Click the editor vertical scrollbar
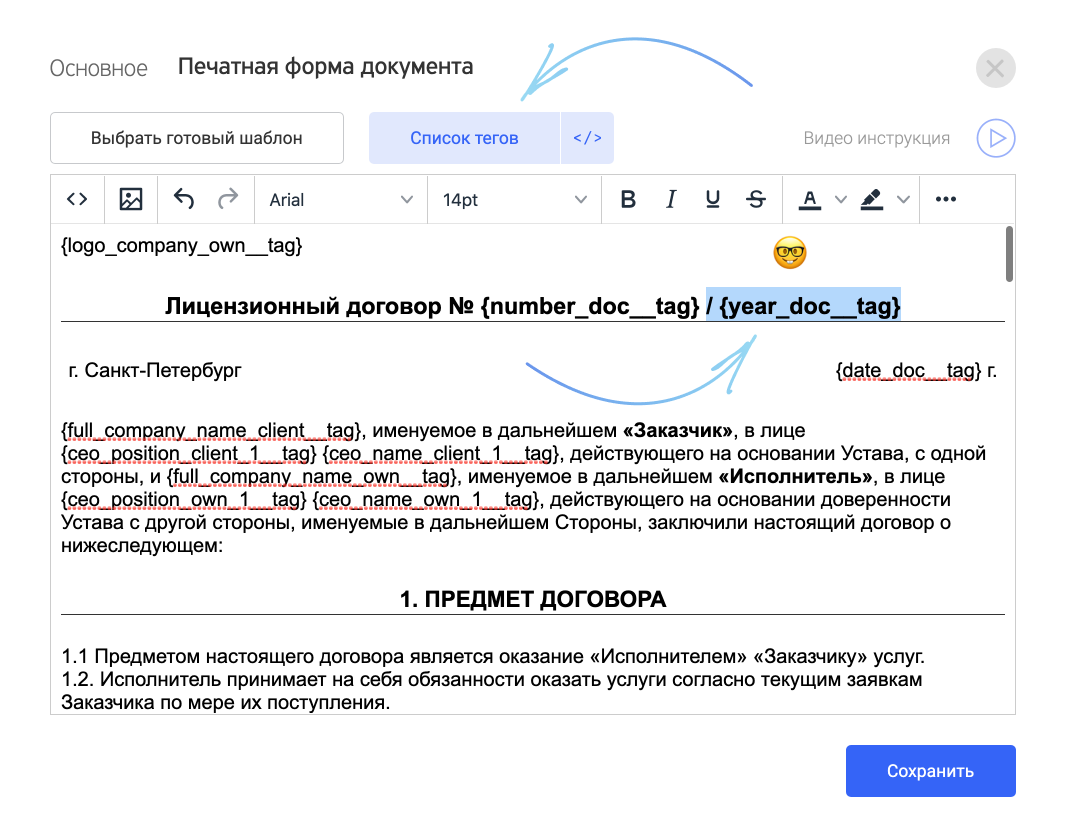Screen dimensions: 1065x823 [x=1009, y=254]
